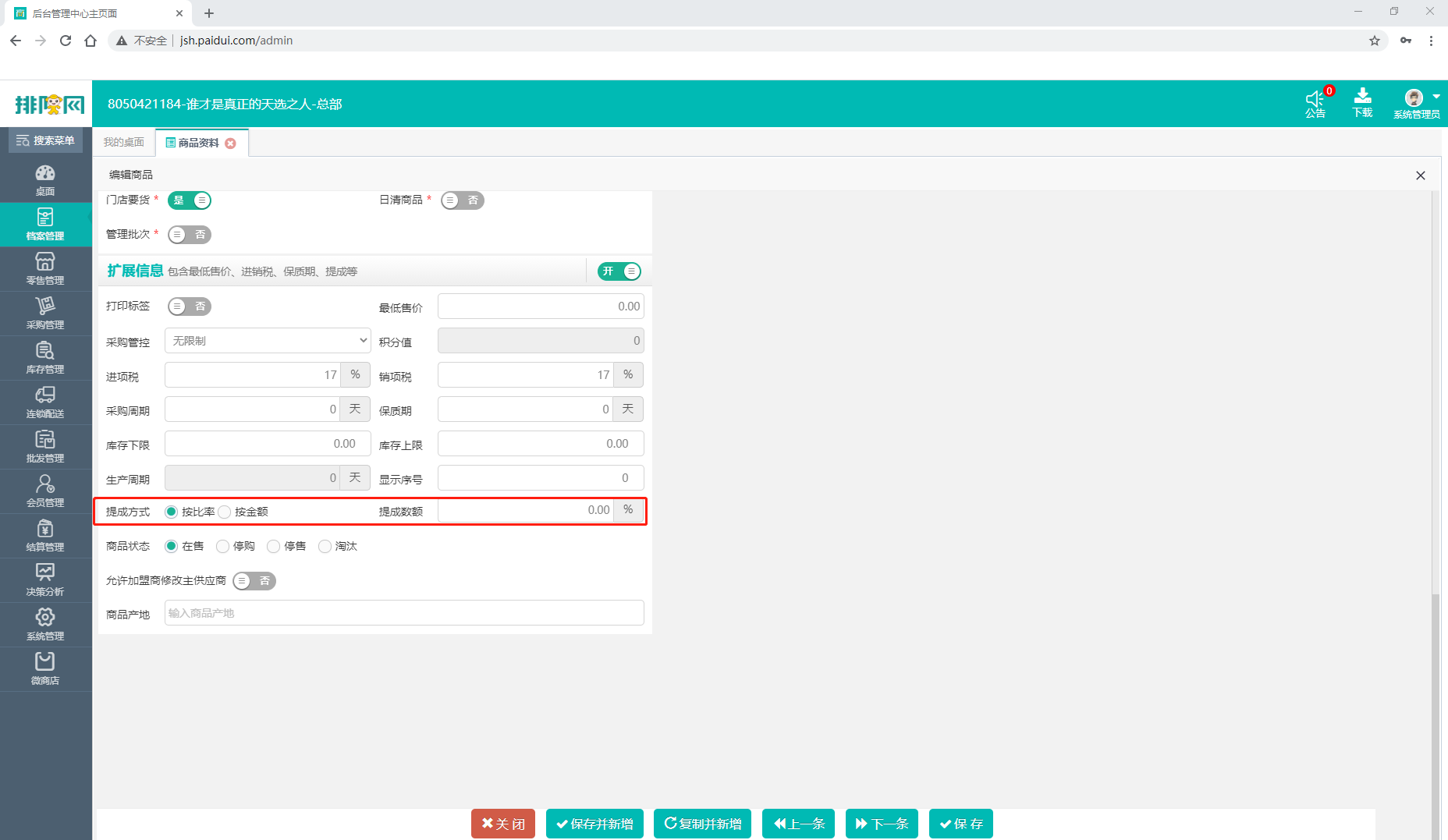Open the browser three-dot menu
Image resolution: width=1448 pixels, height=840 pixels.
coord(1431,41)
